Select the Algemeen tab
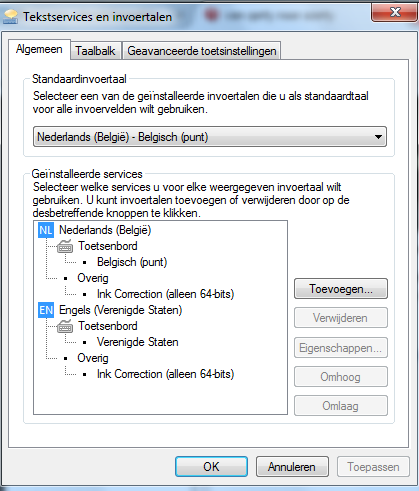 coord(39,49)
